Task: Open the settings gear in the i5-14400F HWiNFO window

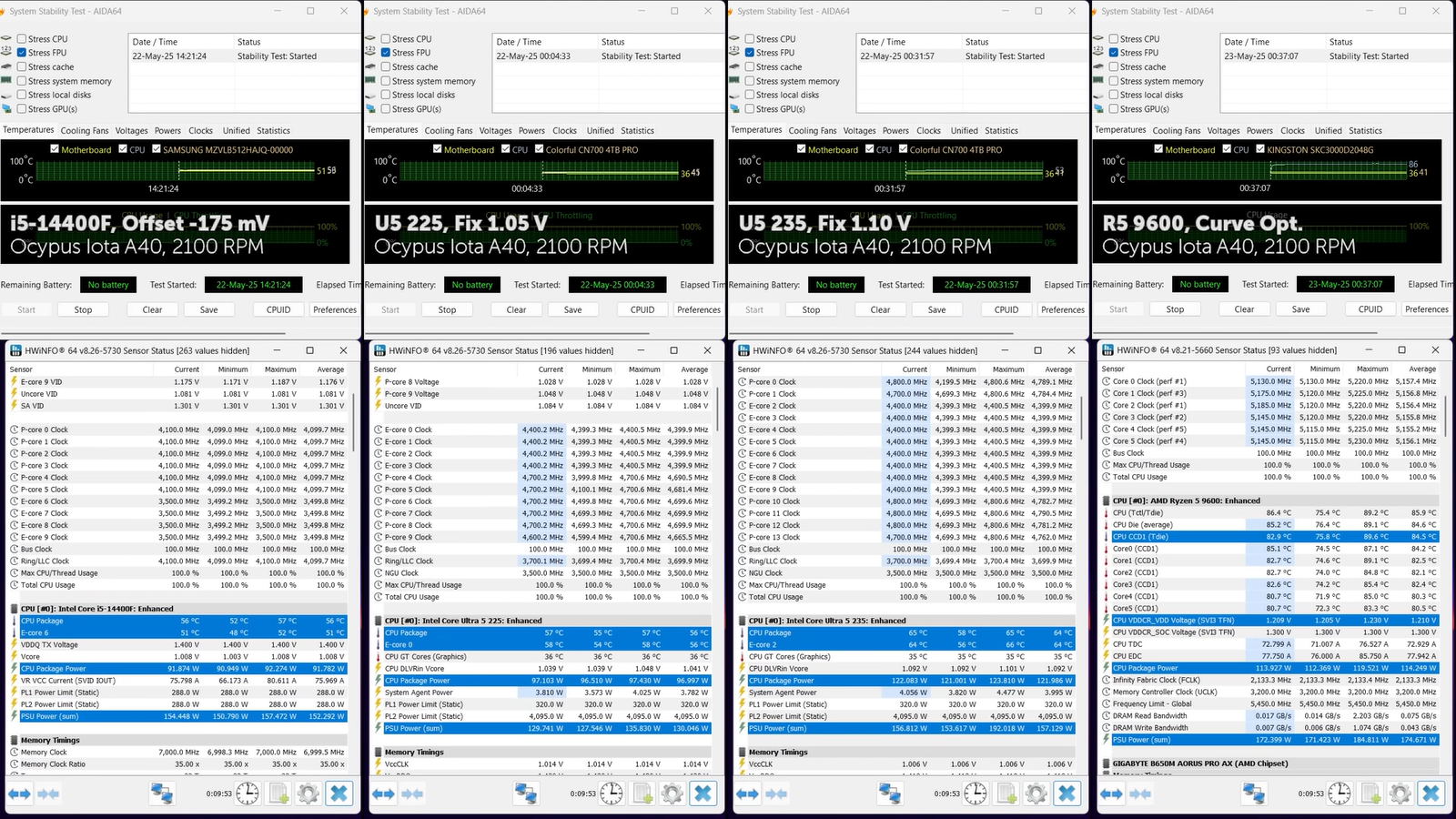Action: (308, 794)
